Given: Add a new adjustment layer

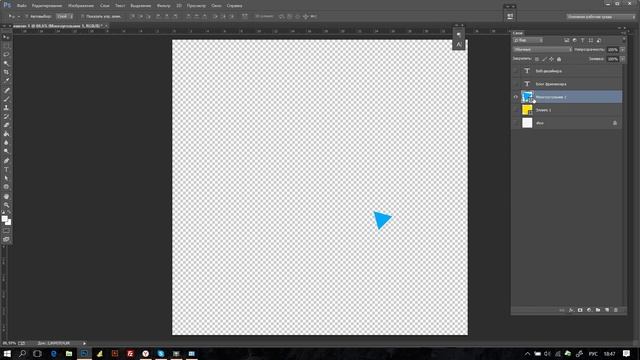Looking at the screenshot, I should [589, 310].
